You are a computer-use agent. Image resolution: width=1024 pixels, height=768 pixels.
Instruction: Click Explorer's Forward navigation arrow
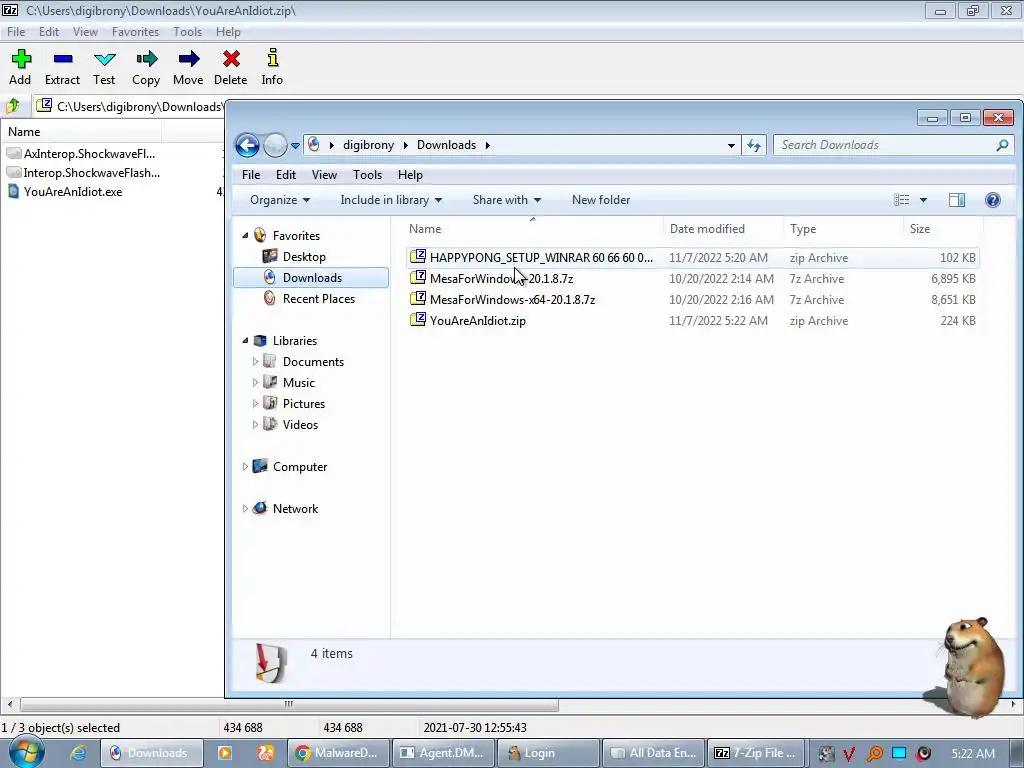tap(275, 145)
